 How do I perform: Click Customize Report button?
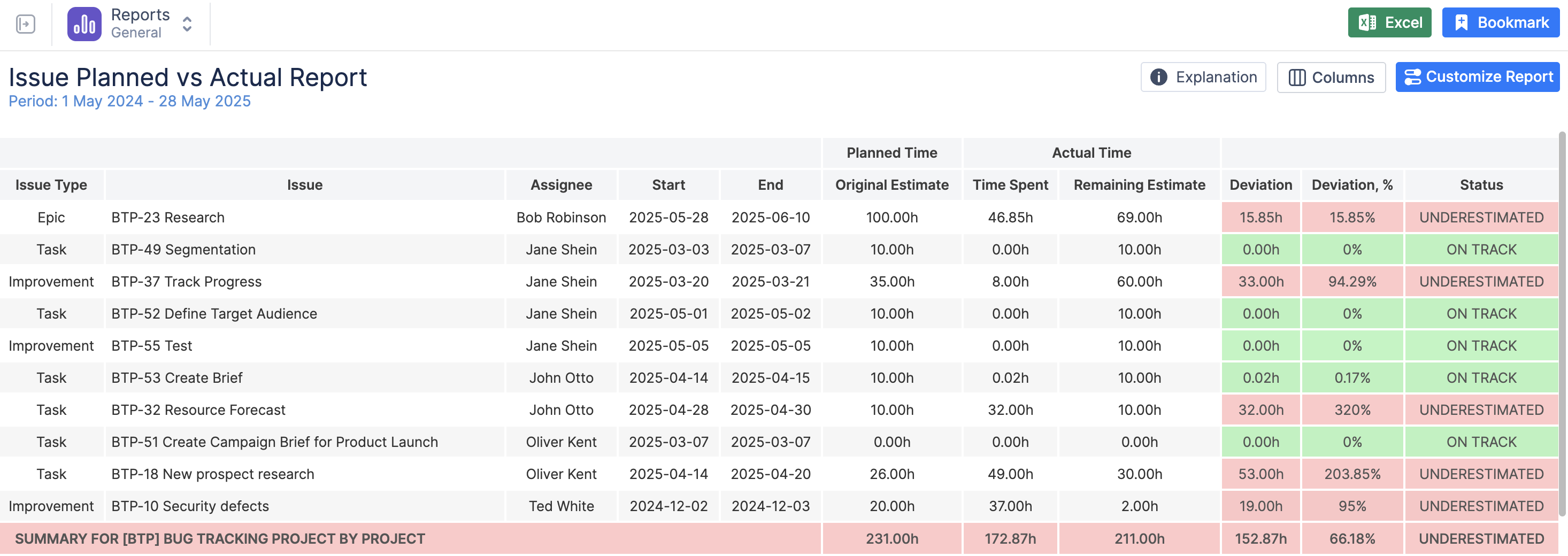[x=1477, y=78]
